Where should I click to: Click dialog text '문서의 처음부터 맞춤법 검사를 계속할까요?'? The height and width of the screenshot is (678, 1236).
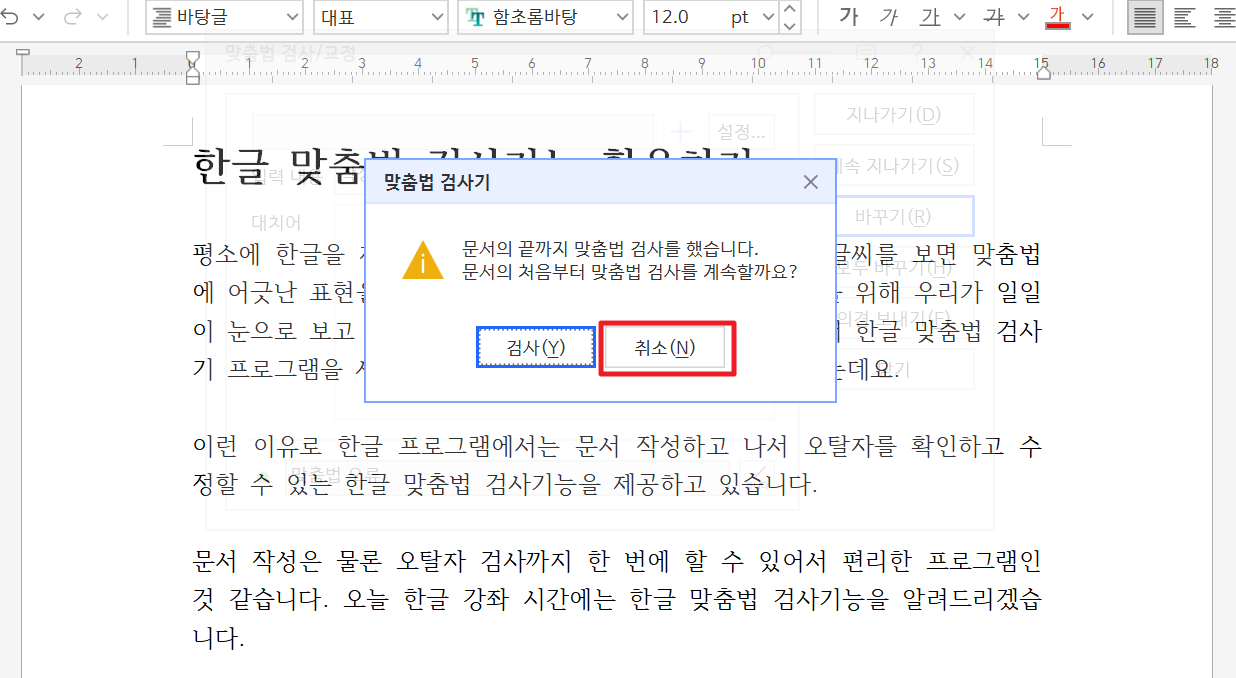tap(630, 271)
